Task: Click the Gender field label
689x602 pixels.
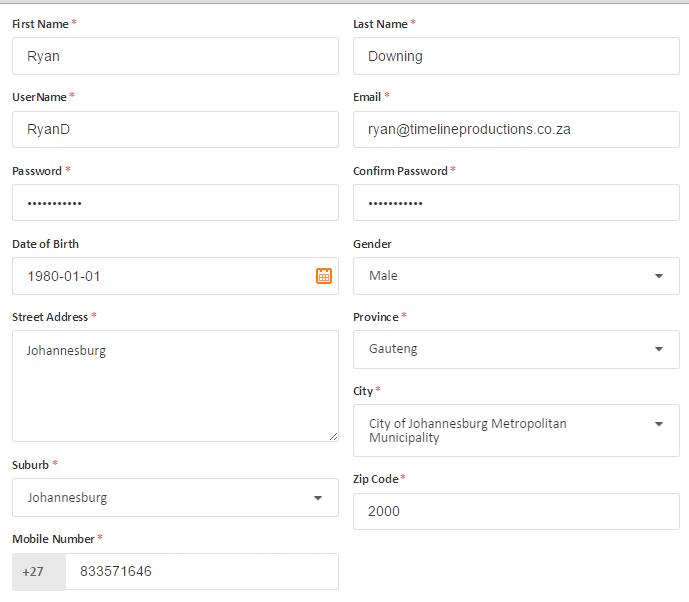Action: tap(372, 244)
